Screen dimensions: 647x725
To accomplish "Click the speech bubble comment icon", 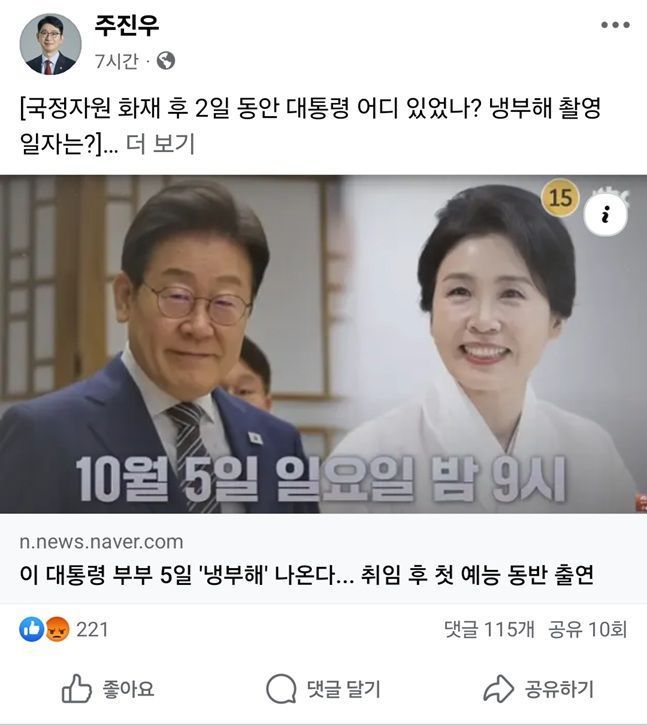I will [281, 688].
